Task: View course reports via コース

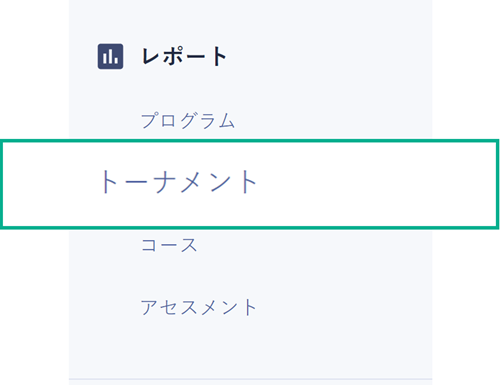Action: pos(169,245)
